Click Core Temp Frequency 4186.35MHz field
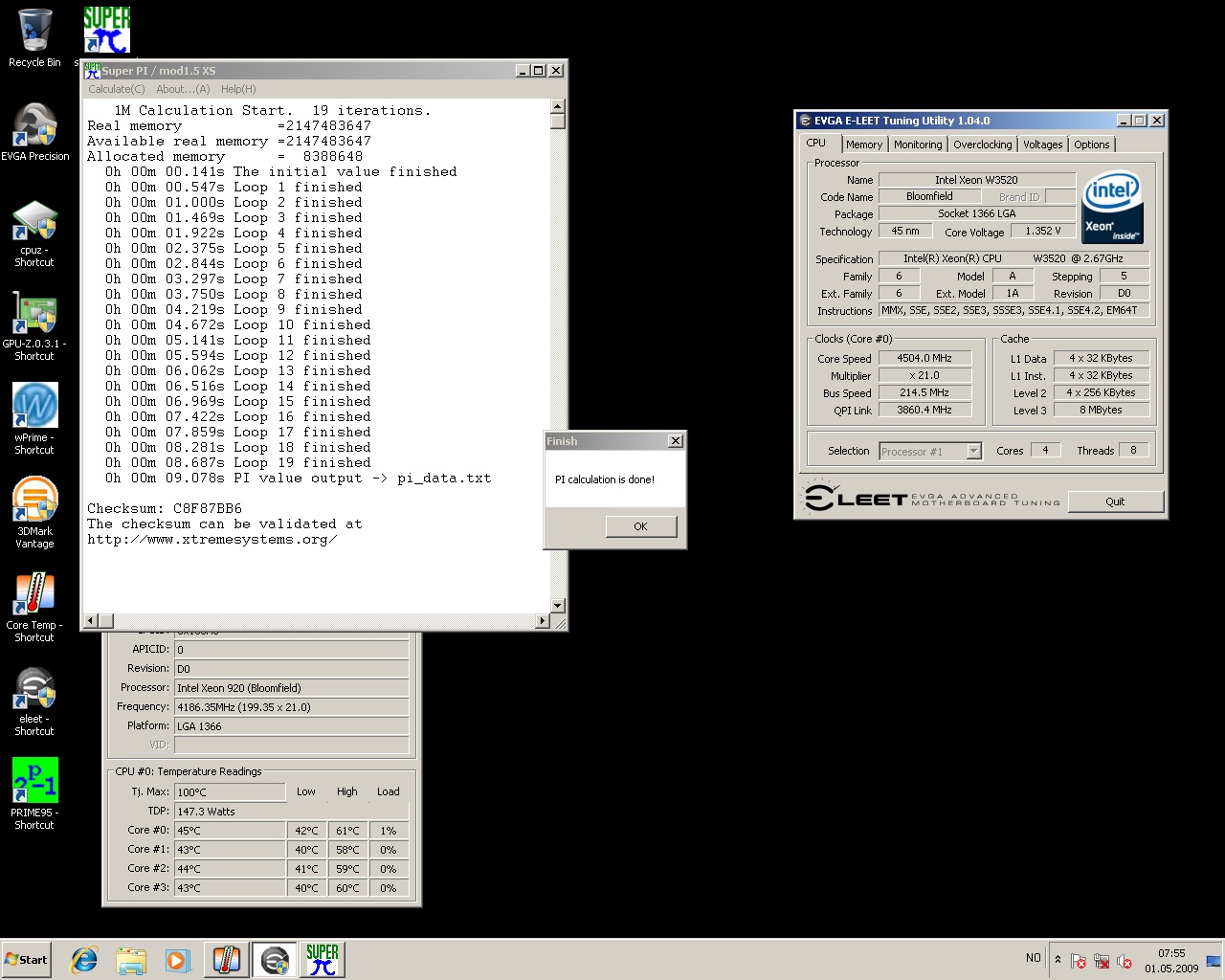 point(291,707)
